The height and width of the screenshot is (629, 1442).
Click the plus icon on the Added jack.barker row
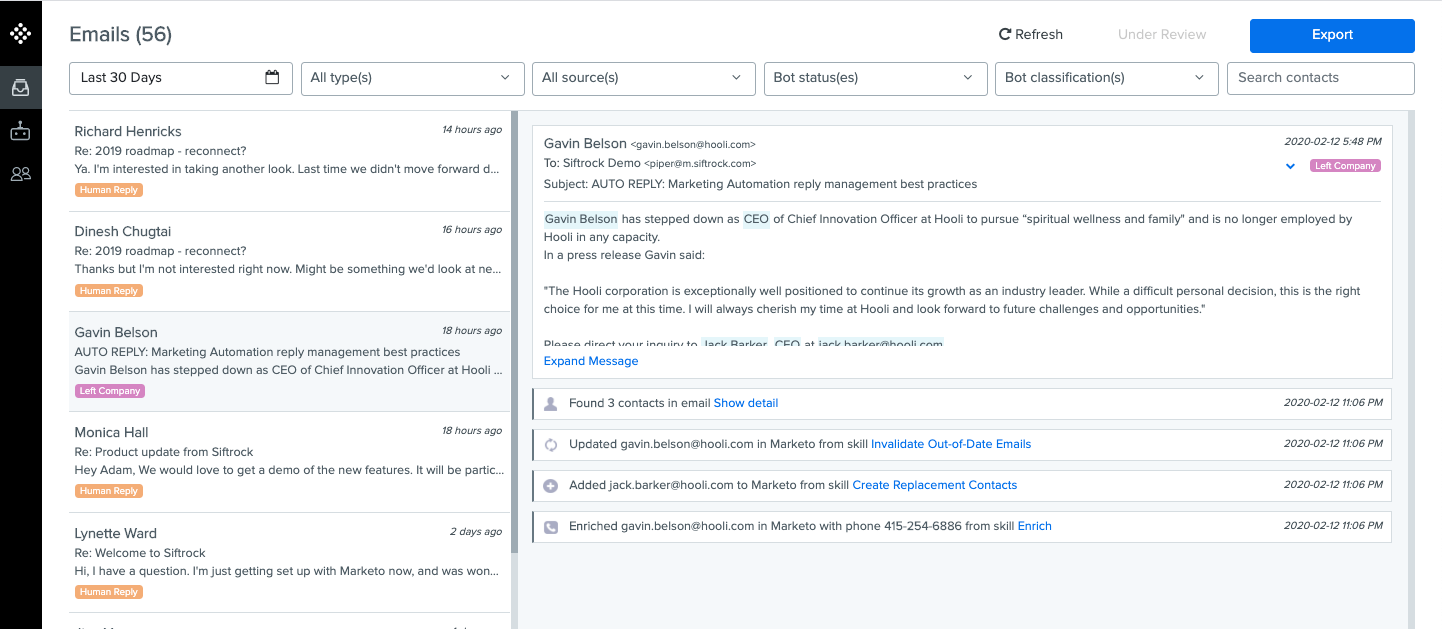click(551, 485)
